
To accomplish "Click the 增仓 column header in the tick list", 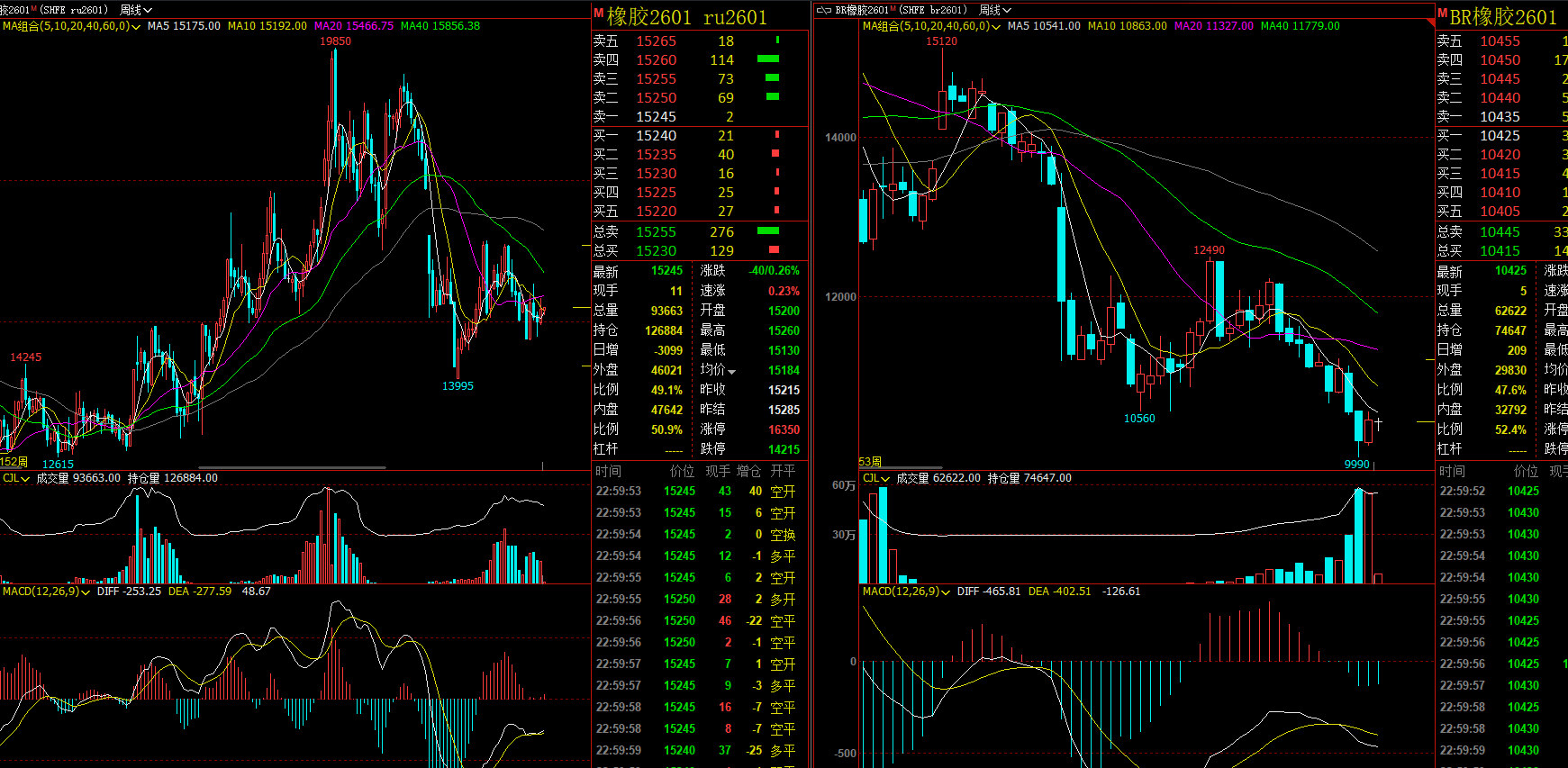I will (748, 471).
